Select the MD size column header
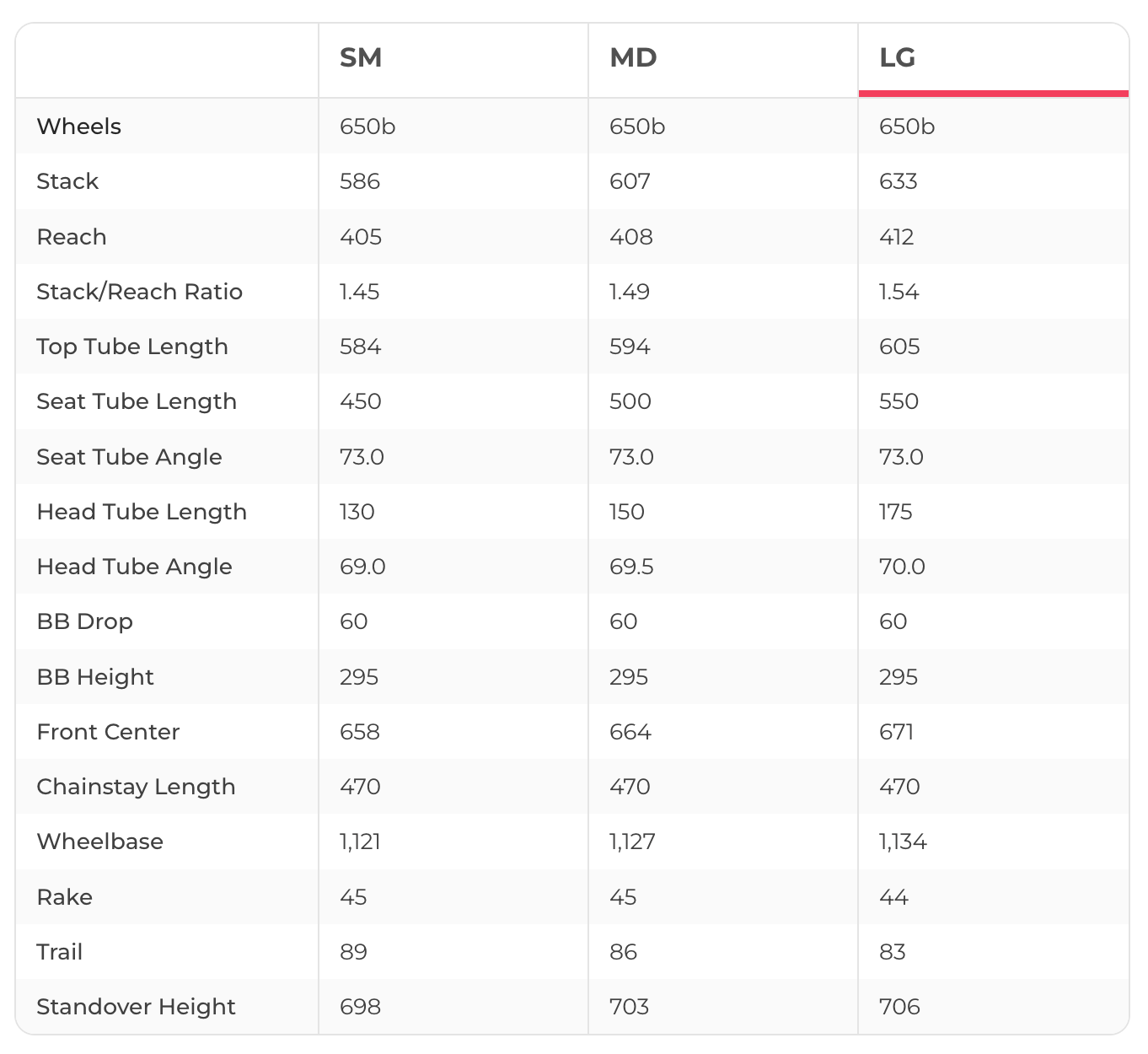Image resolution: width=1148 pixels, height=1054 pixels. (633, 58)
